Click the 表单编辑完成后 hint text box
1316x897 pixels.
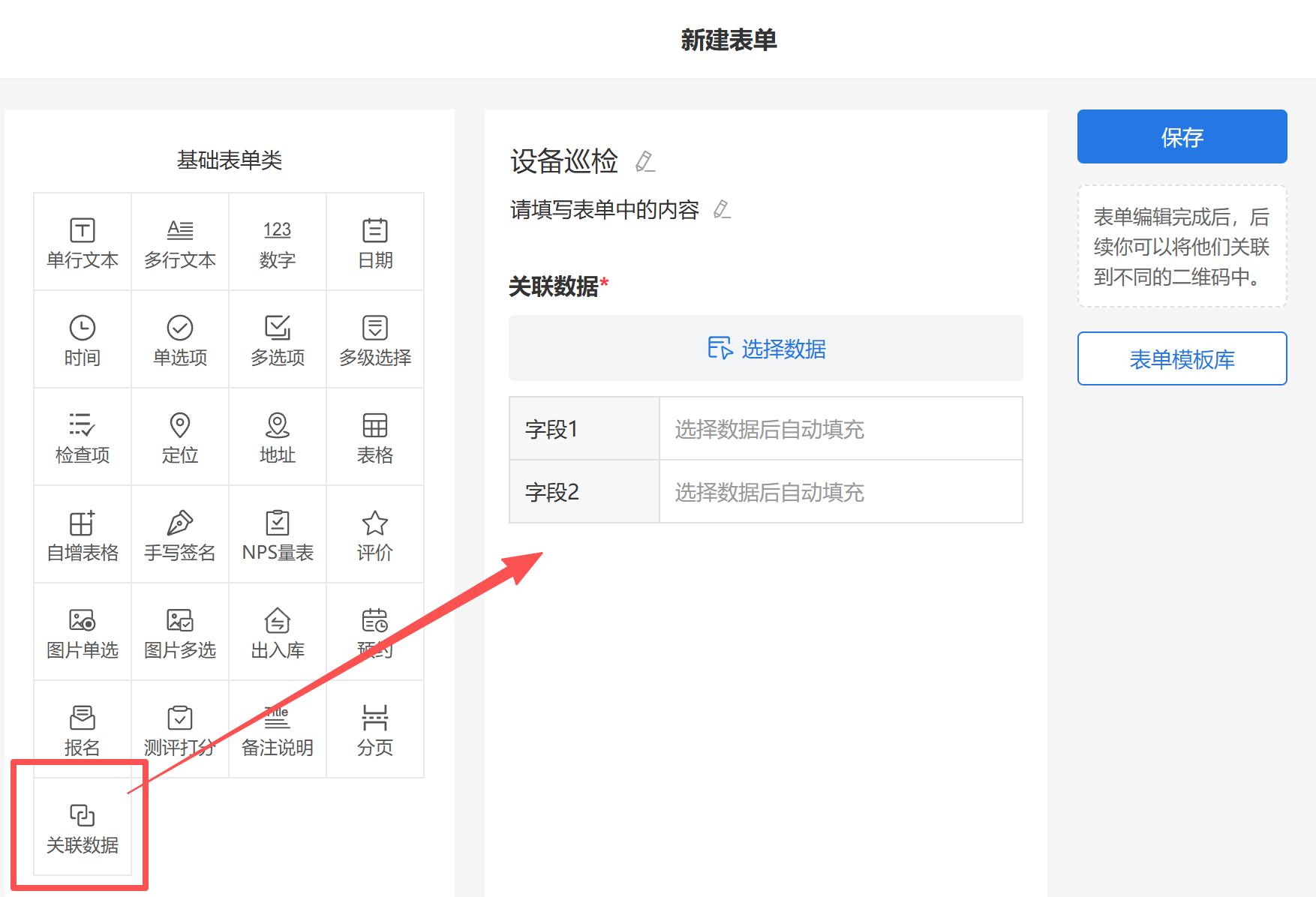pos(1182,247)
